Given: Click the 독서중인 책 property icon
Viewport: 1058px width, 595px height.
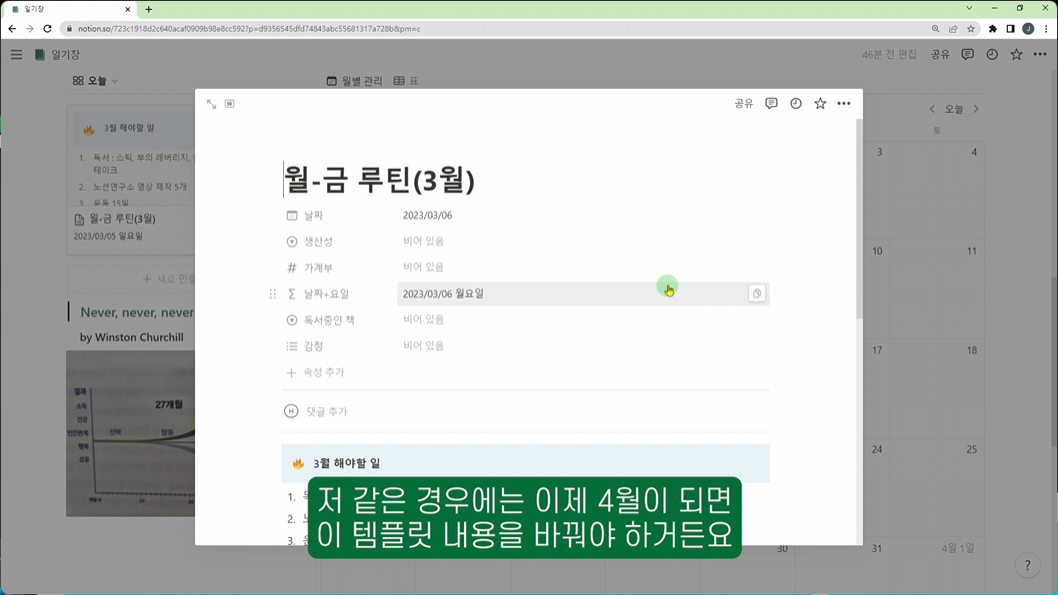Looking at the screenshot, I should pyautogui.click(x=291, y=320).
